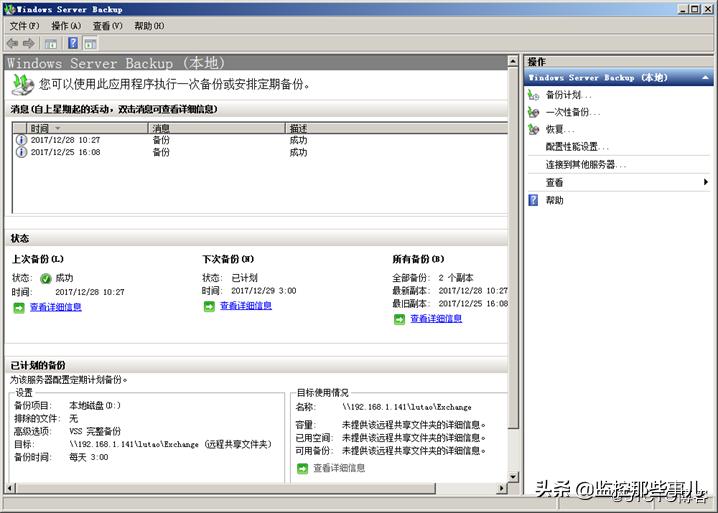
Task: Open 查看详细信息 link under 下次备份
Action: [246, 306]
